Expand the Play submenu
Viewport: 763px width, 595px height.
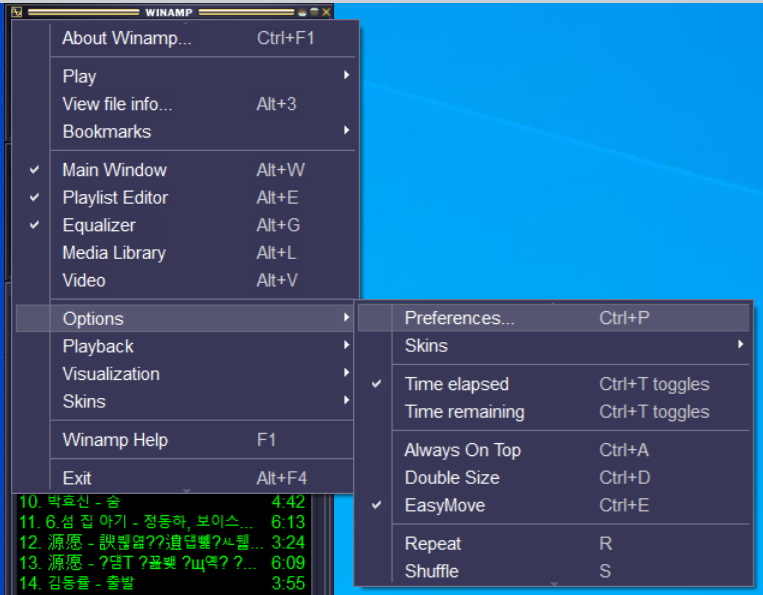pyautogui.click(x=185, y=76)
